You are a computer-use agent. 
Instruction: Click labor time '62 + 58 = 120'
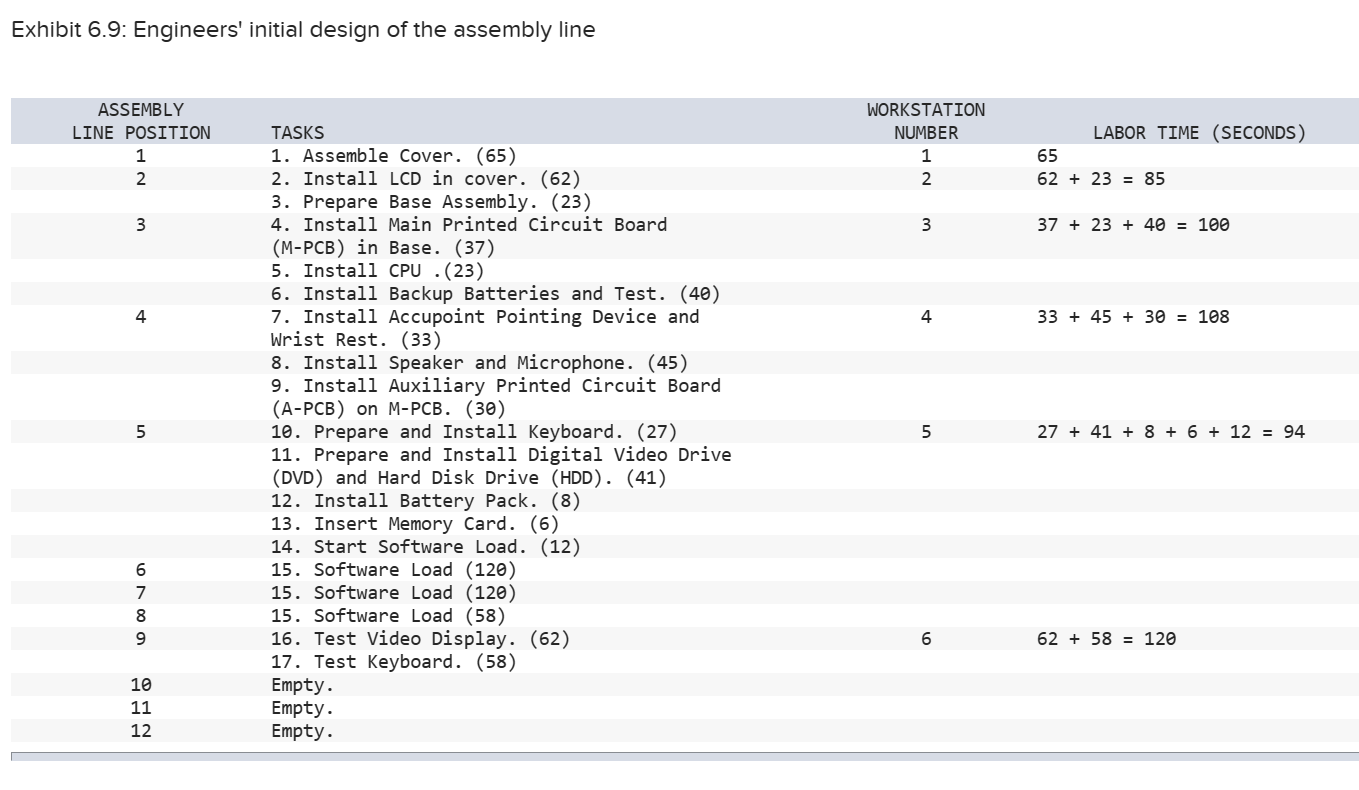(1106, 639)
